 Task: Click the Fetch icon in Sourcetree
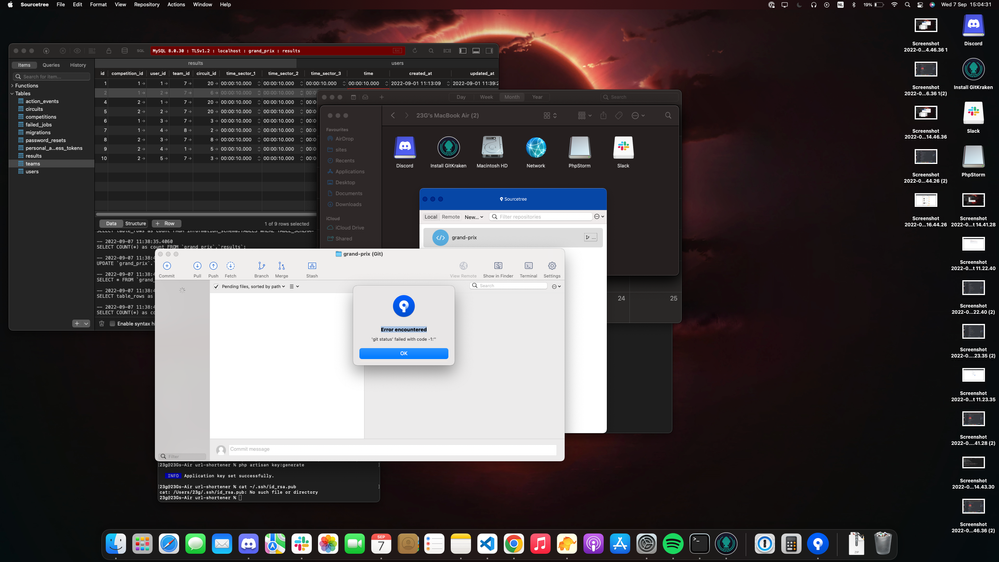(x=230, y=268)
